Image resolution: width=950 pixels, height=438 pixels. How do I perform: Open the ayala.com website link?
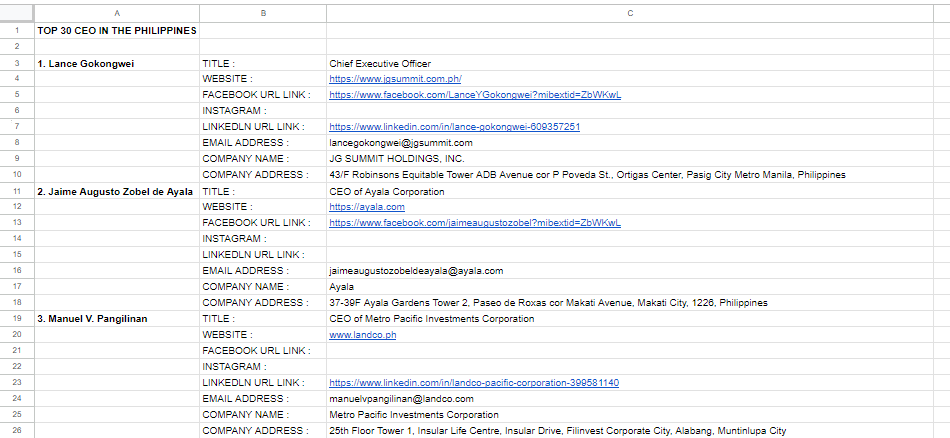click(x=367, y=207)
